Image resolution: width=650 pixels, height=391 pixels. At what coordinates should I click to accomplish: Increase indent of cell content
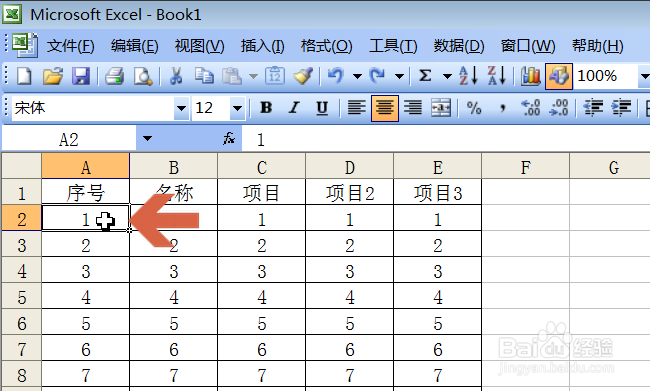click(621, 108)
